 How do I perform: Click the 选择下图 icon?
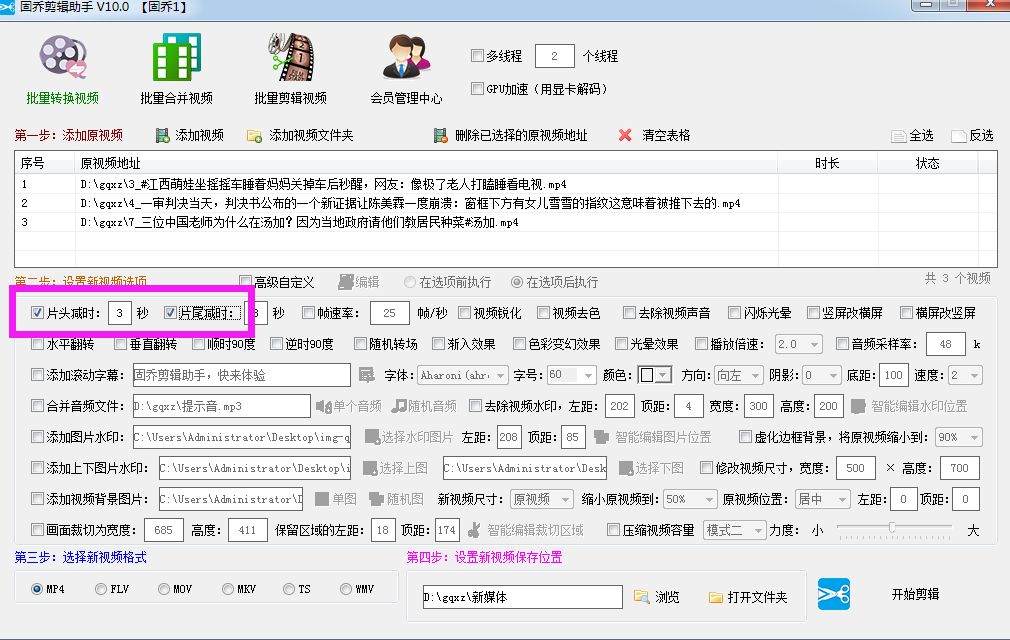pos(625,468)
